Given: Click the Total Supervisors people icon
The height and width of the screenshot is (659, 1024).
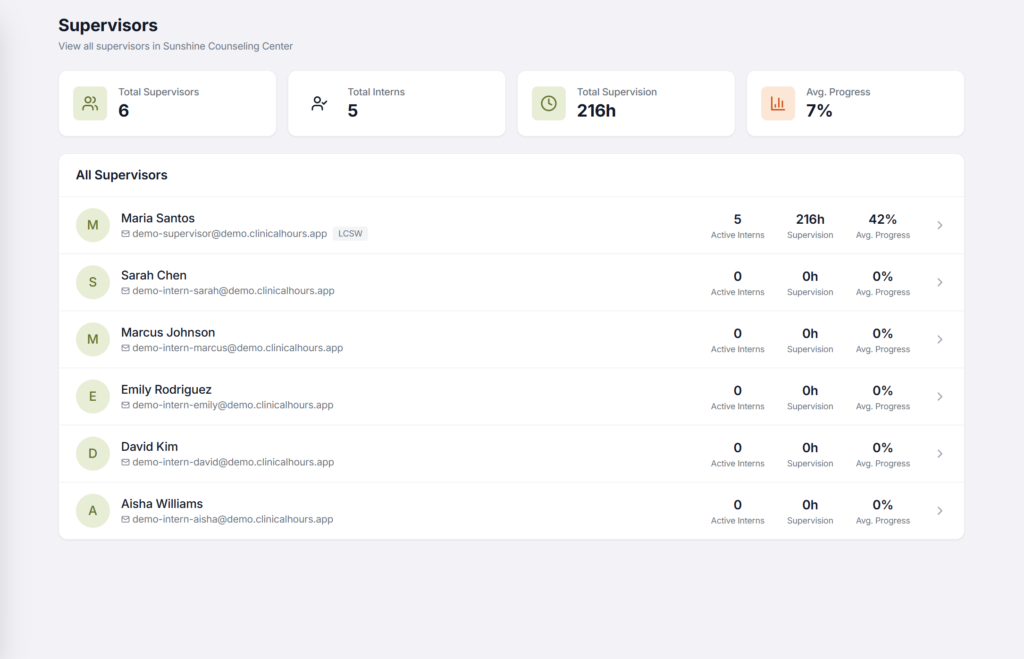Looking at the screenshot, I should [91, 103].
